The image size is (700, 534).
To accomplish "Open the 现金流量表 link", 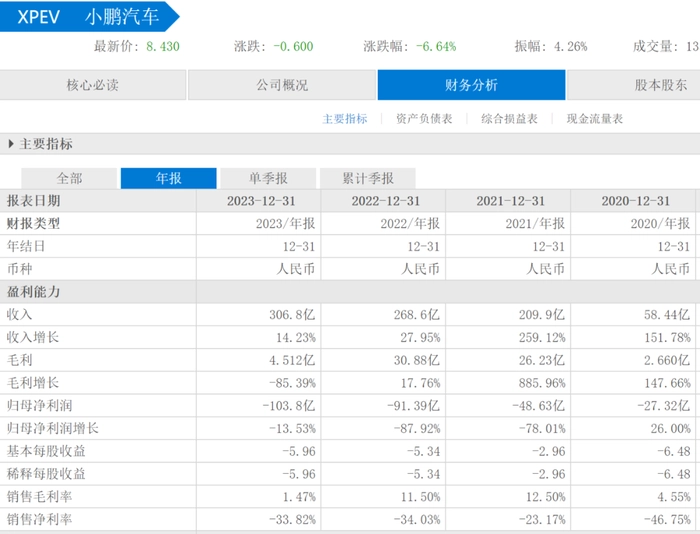I will (594, 119).
